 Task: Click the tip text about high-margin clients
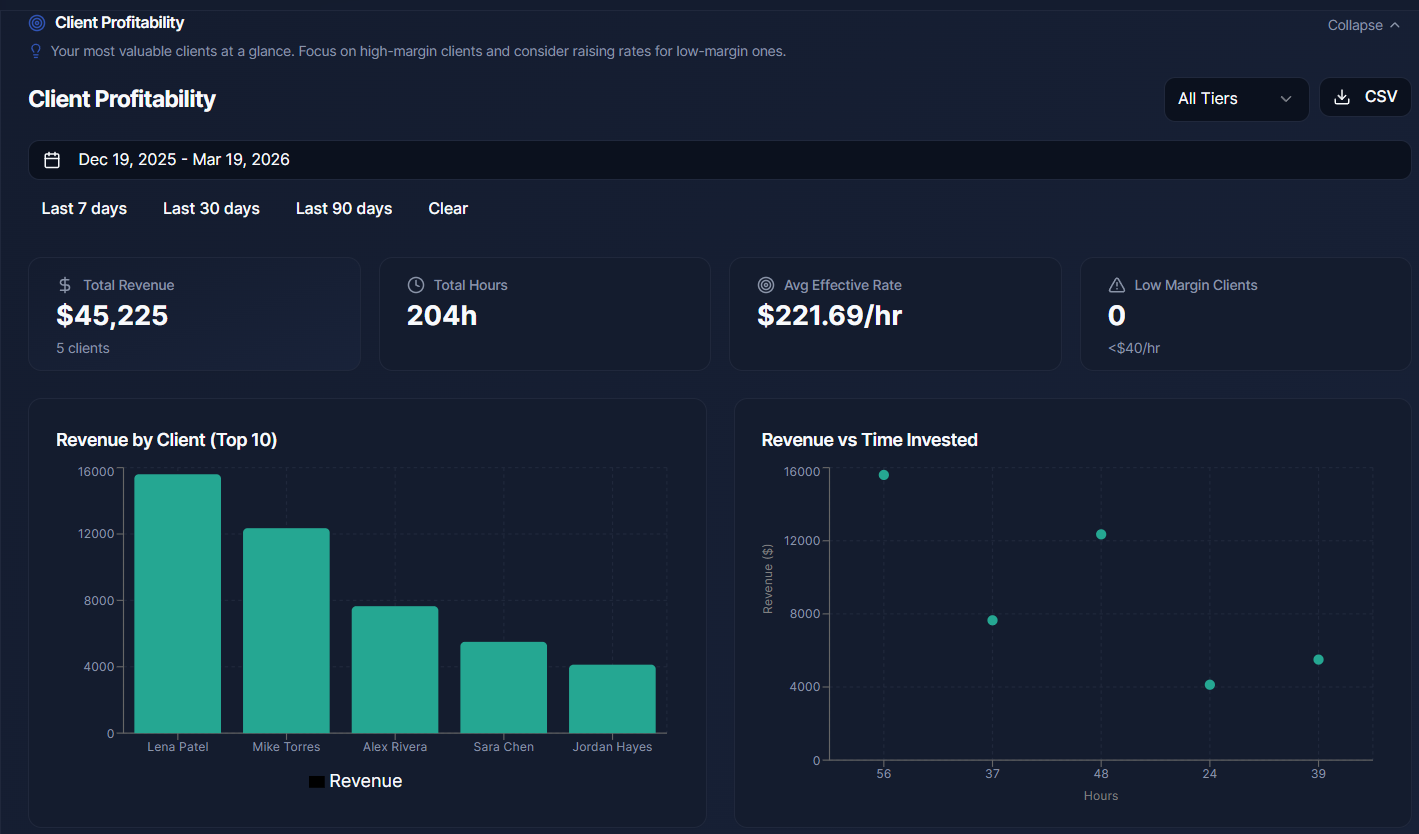point(418,51)
